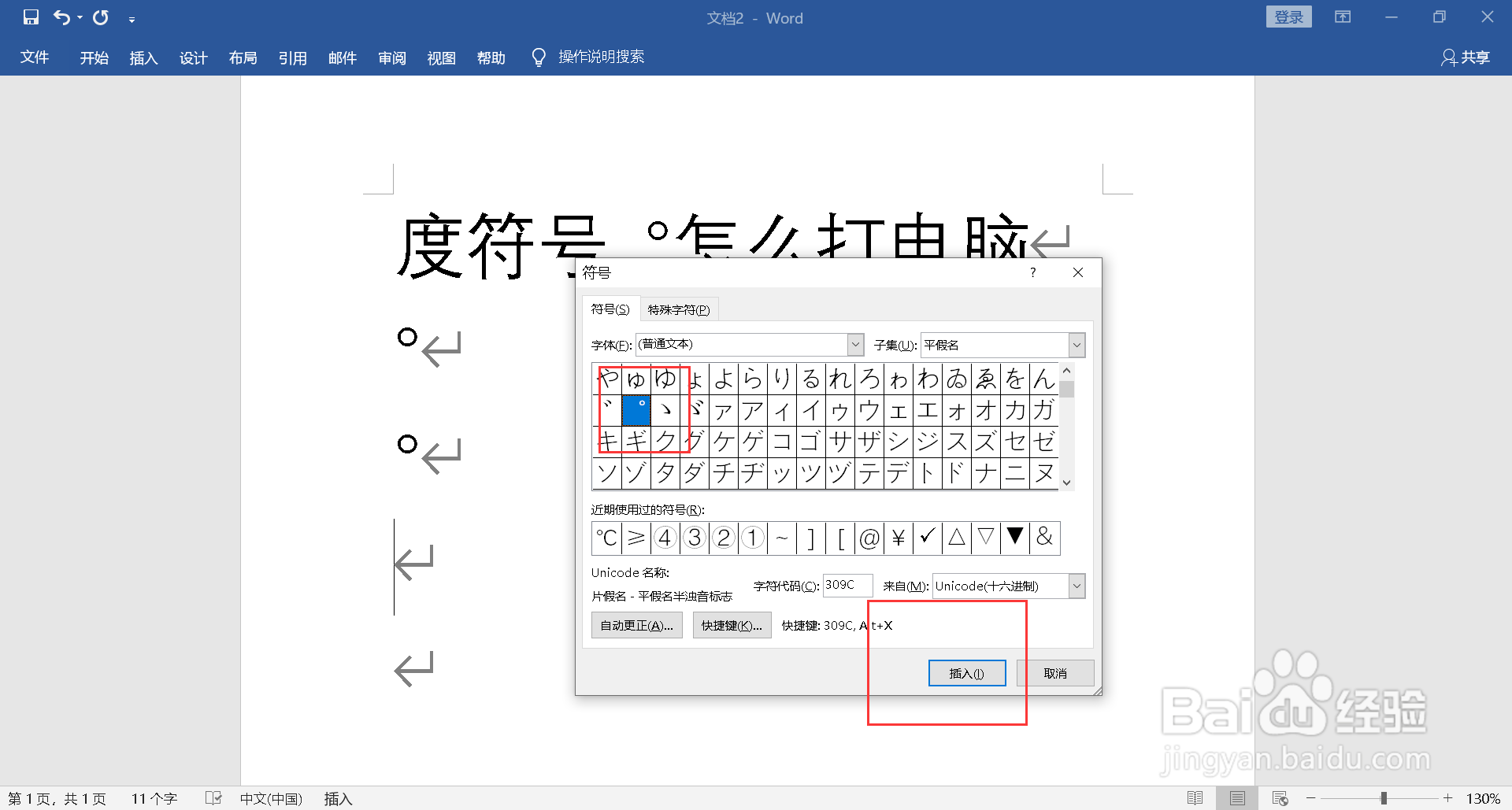1512x810 pixels.
Task: Switch to Read Mode view in status bar
Action: click(x=1195, y=797)
